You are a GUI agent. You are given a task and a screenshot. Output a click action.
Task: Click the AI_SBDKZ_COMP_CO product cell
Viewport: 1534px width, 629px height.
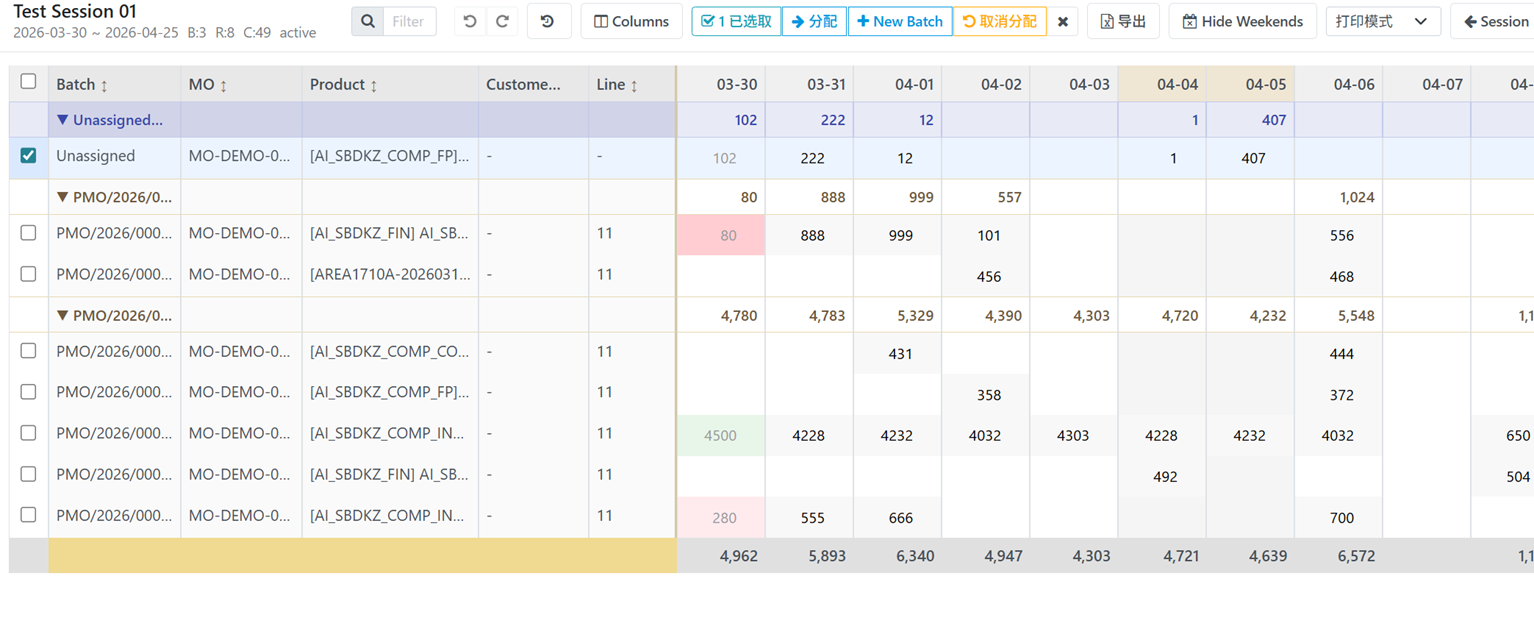coord(390,351)
